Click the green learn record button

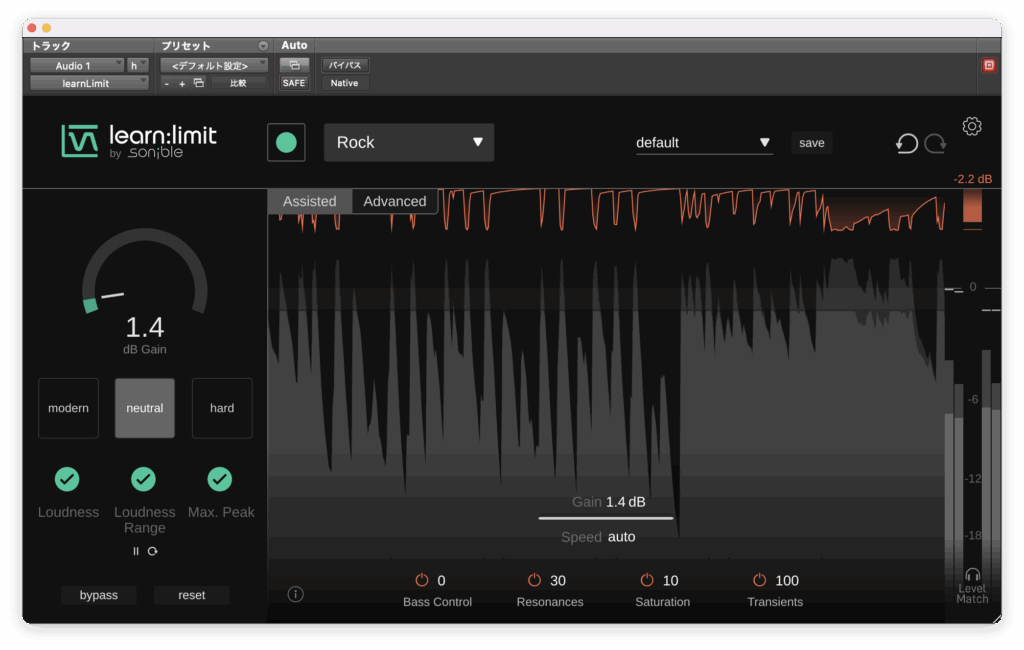tap(286, 142)
